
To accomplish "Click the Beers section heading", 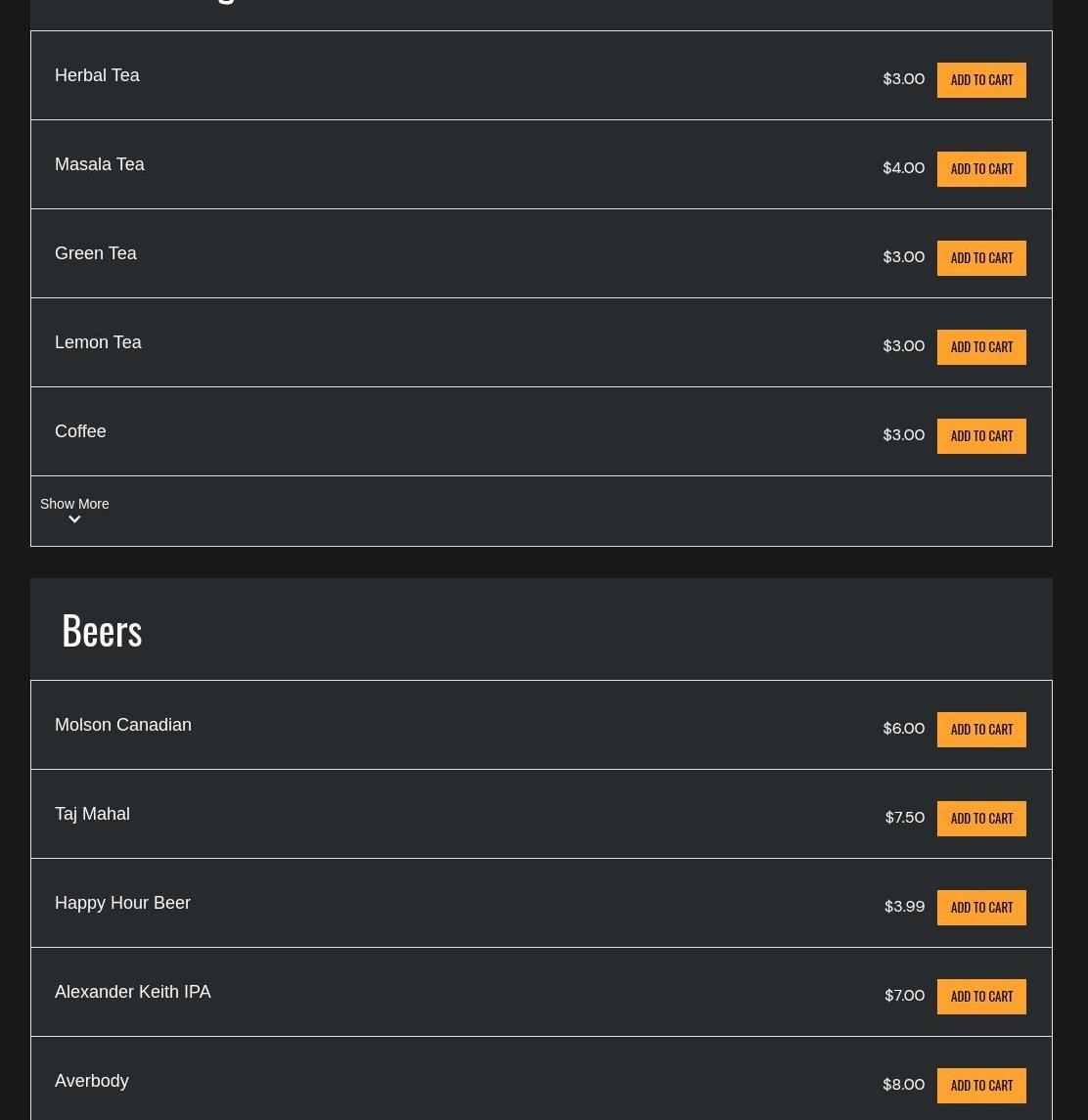I will coord(102,630).
